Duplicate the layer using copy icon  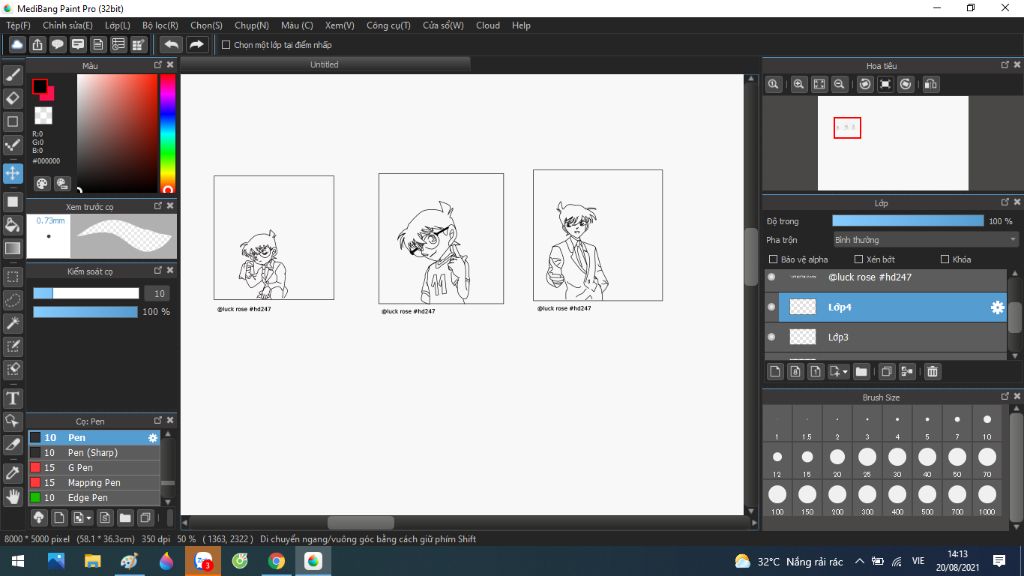coord(886,372)
